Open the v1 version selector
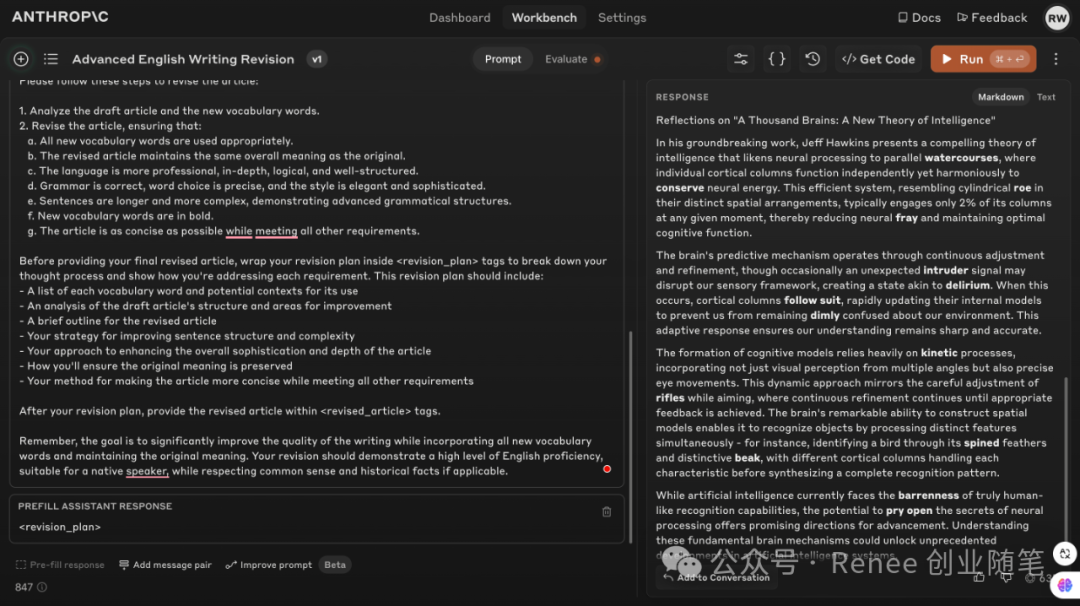The height and width of the screenshot is (606, 1080). (317, 59)
